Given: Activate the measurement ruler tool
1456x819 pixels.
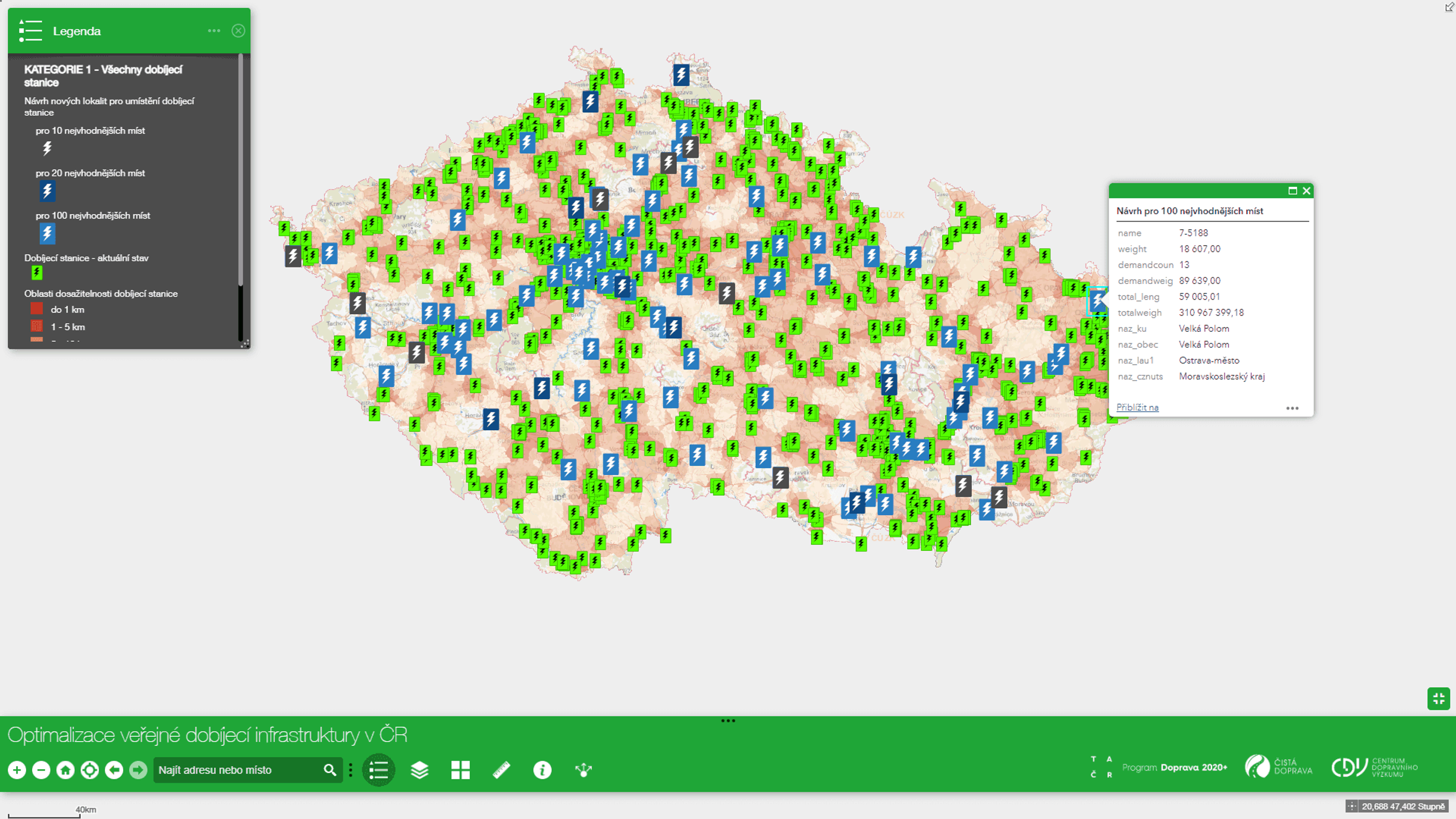Looking at the screenshot, I should point(501,770).
